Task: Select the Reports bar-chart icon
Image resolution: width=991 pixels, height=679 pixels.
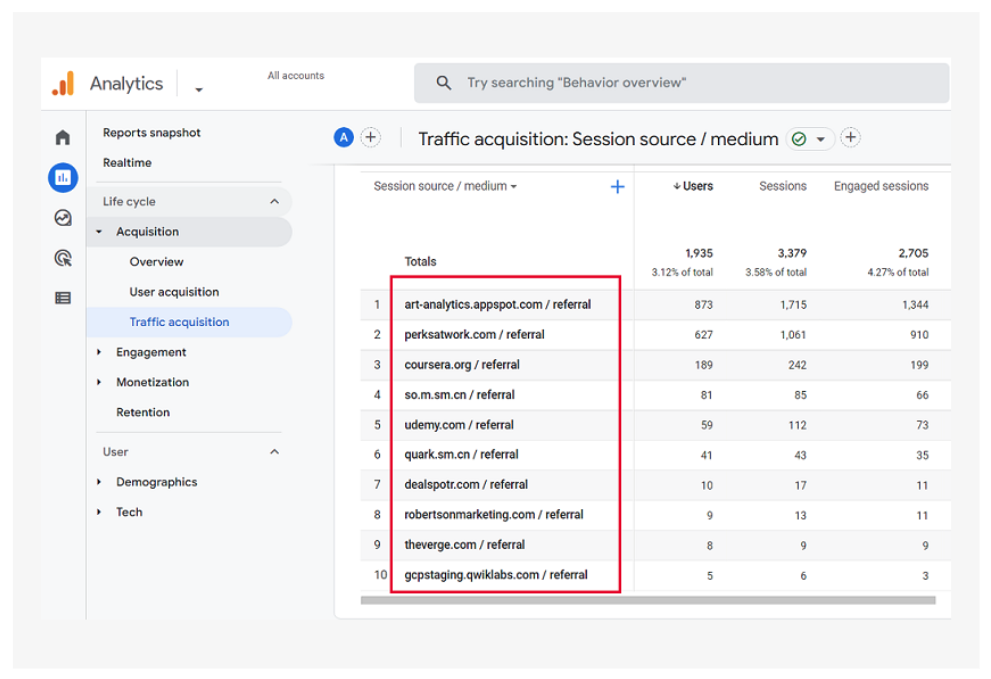Action: click(63, 178)
